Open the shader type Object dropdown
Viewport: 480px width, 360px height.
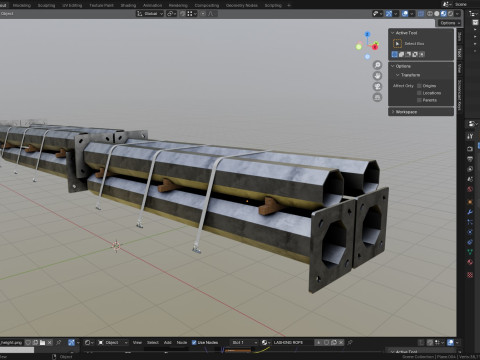pyautogui.click(x=113, y=342)
